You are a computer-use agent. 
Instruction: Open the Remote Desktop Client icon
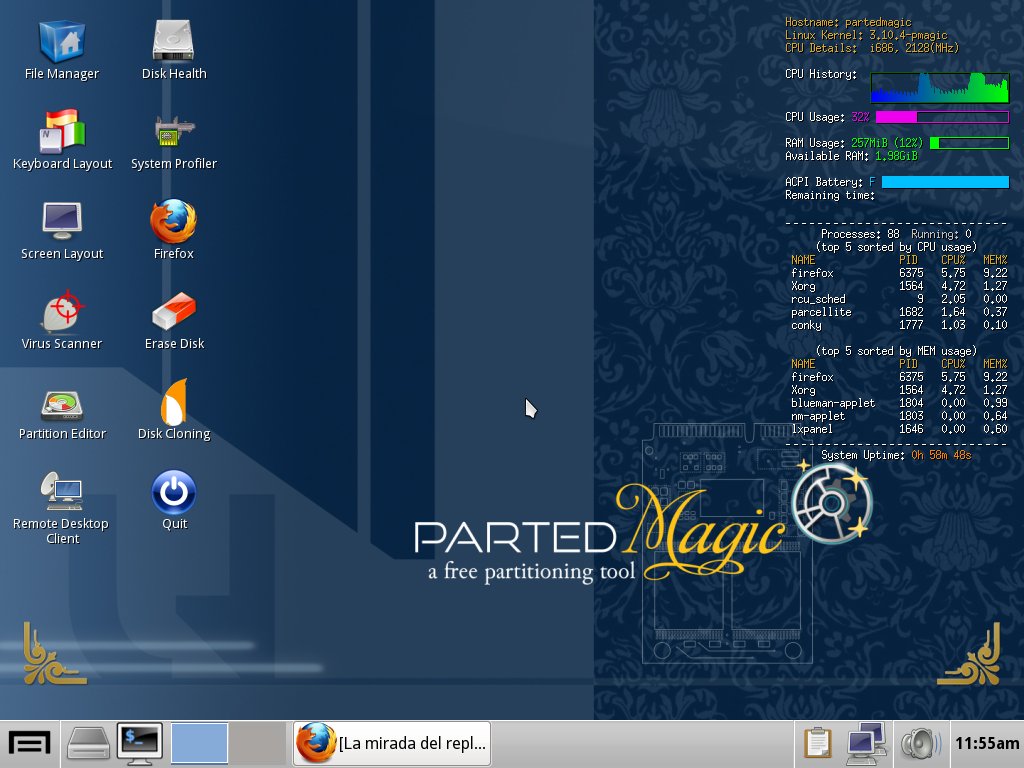pos(62,492)
